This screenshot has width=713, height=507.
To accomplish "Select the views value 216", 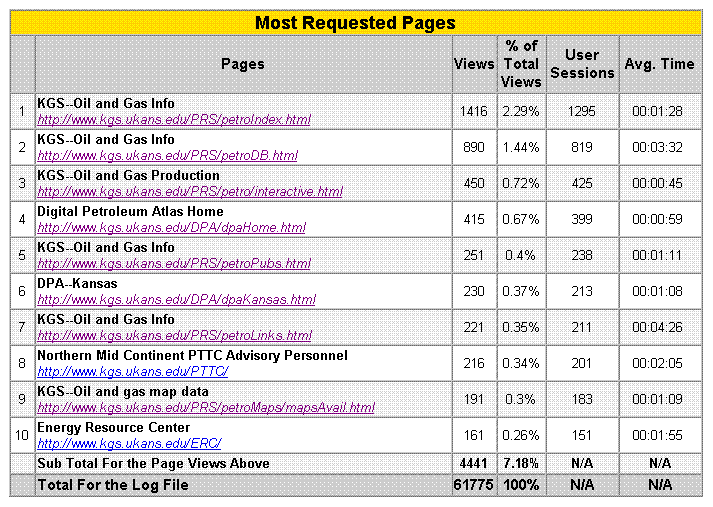I will (473, 363).
